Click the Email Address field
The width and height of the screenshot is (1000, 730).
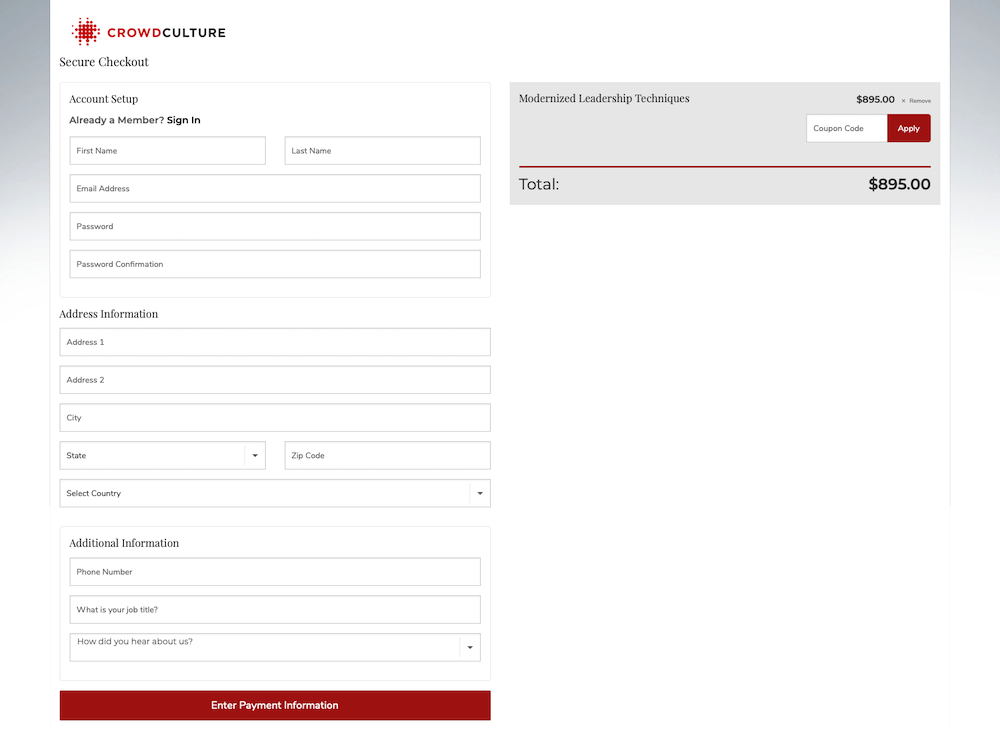[275, 189]
